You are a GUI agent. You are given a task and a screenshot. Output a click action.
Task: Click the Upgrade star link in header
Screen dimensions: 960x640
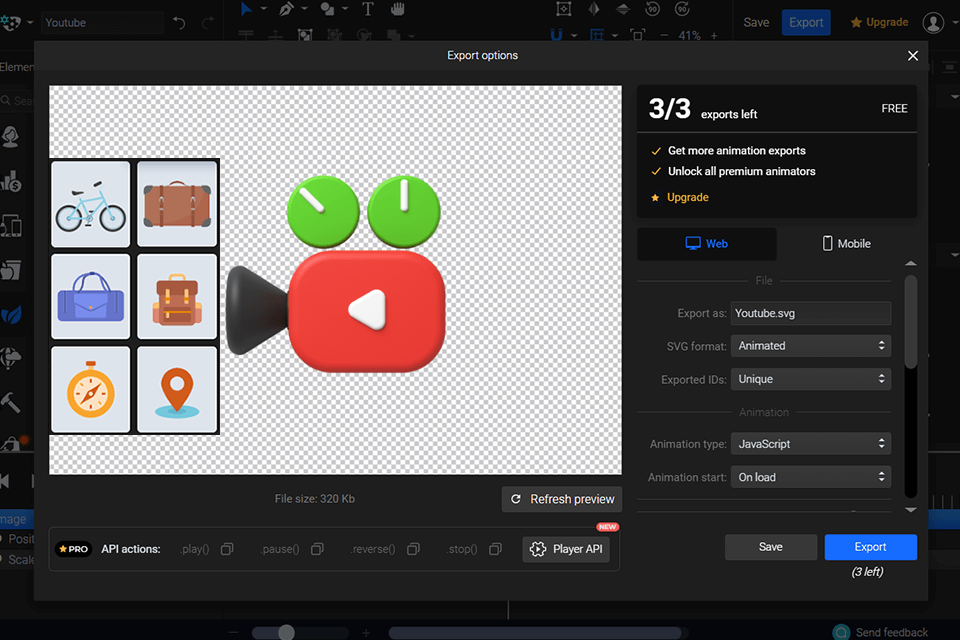click(x=879, y=23)
